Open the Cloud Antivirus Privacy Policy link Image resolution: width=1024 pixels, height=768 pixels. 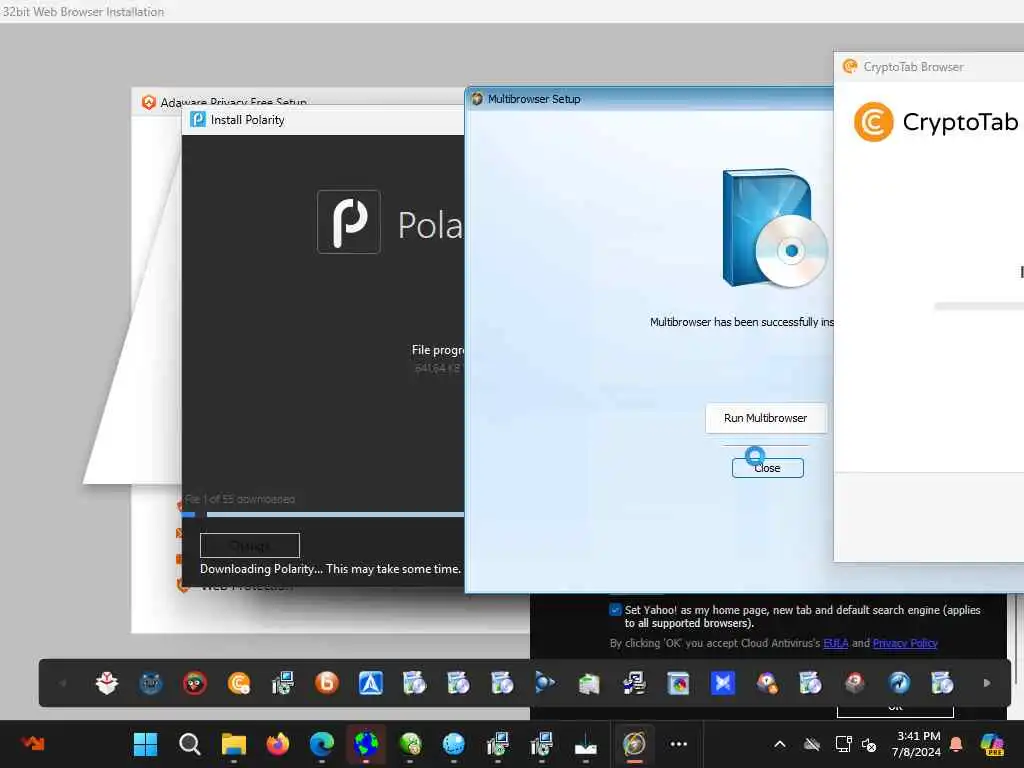click(904, 643)
